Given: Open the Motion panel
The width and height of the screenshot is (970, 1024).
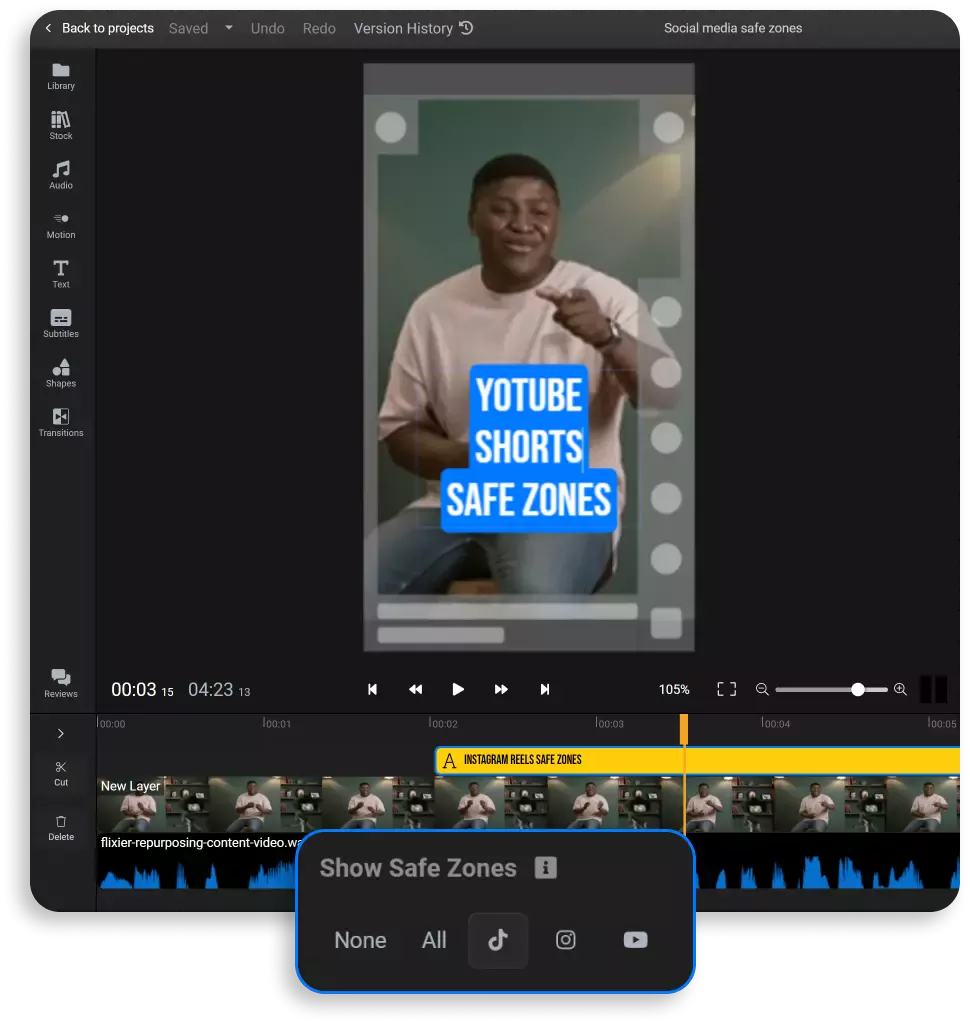Looking at the screenshot, I should pos(61,225).
